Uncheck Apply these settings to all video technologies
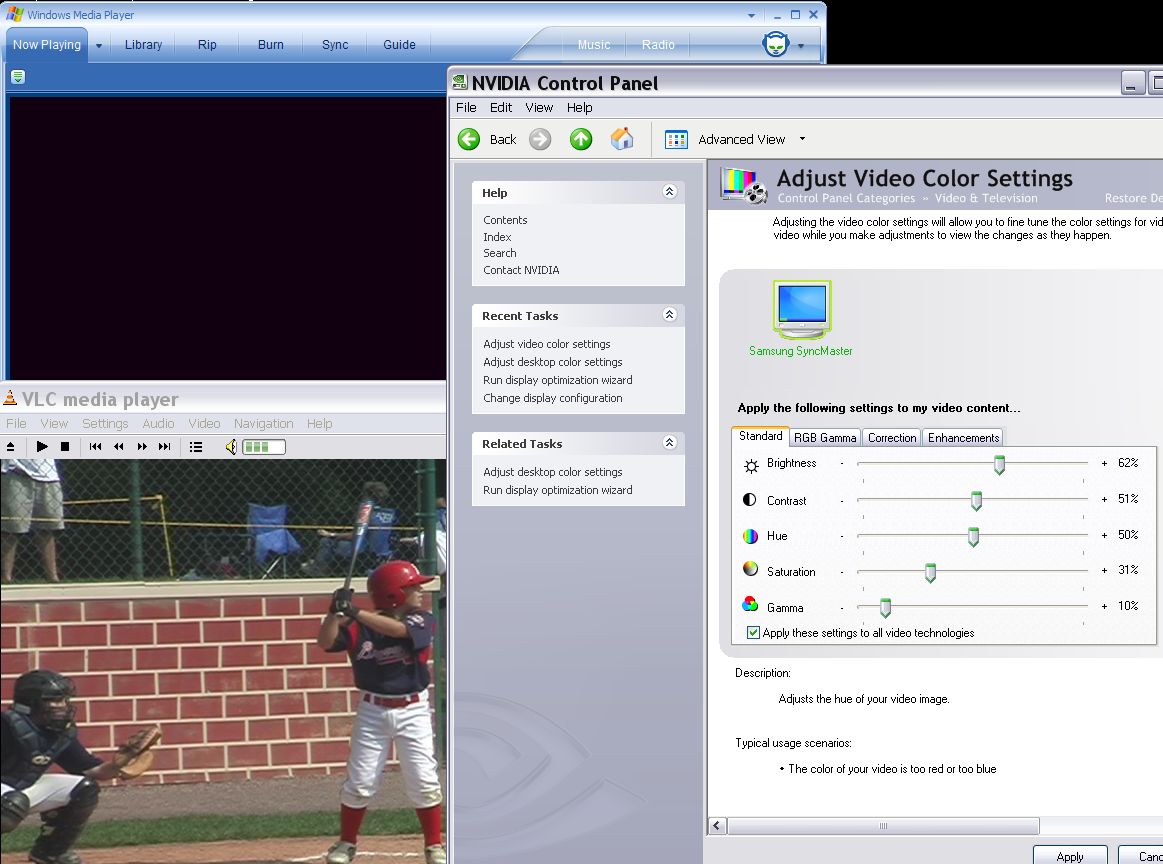1163x864 pixels. [x=753, y=633]
